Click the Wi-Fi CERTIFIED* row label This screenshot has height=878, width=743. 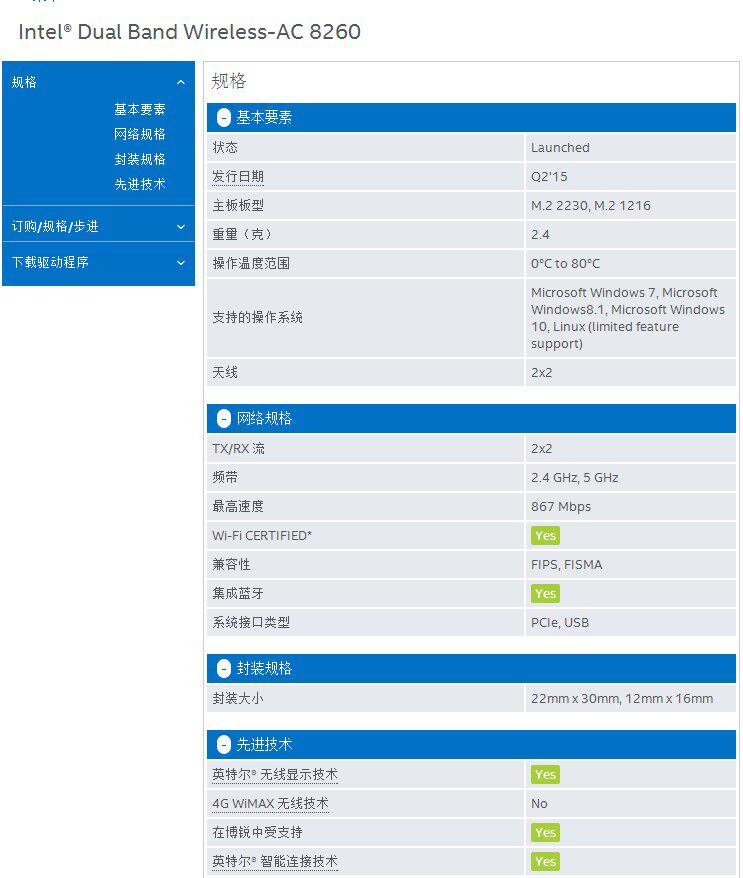click(x=262, y=536)
